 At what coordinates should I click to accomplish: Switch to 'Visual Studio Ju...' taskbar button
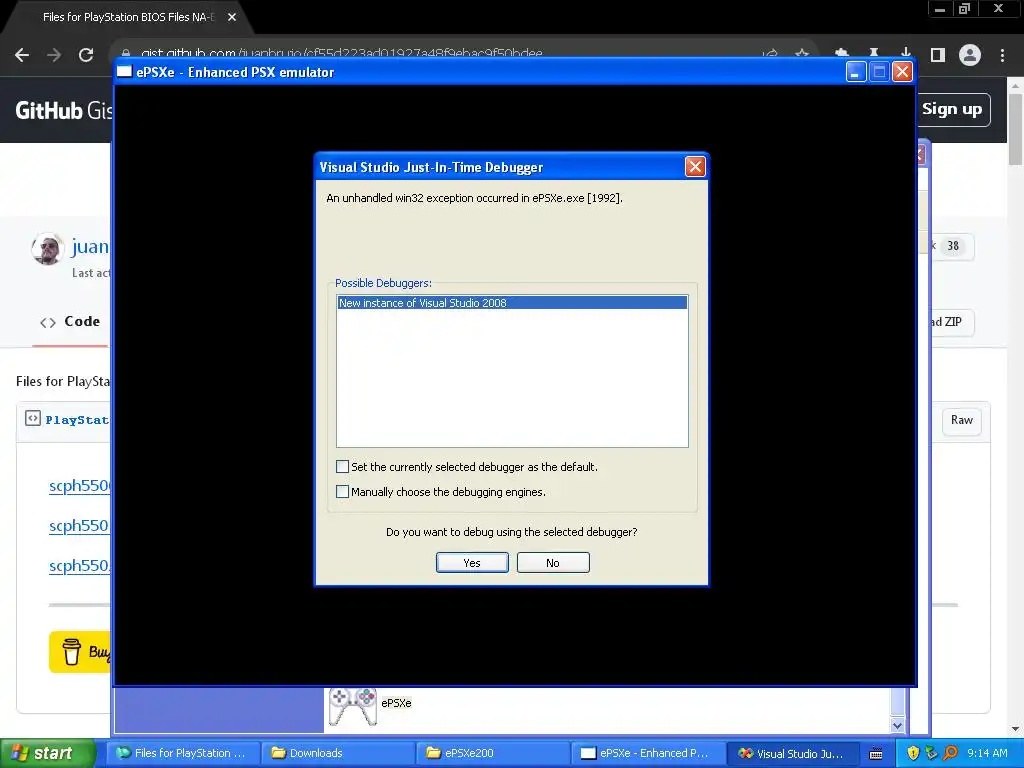coord(792,753)
